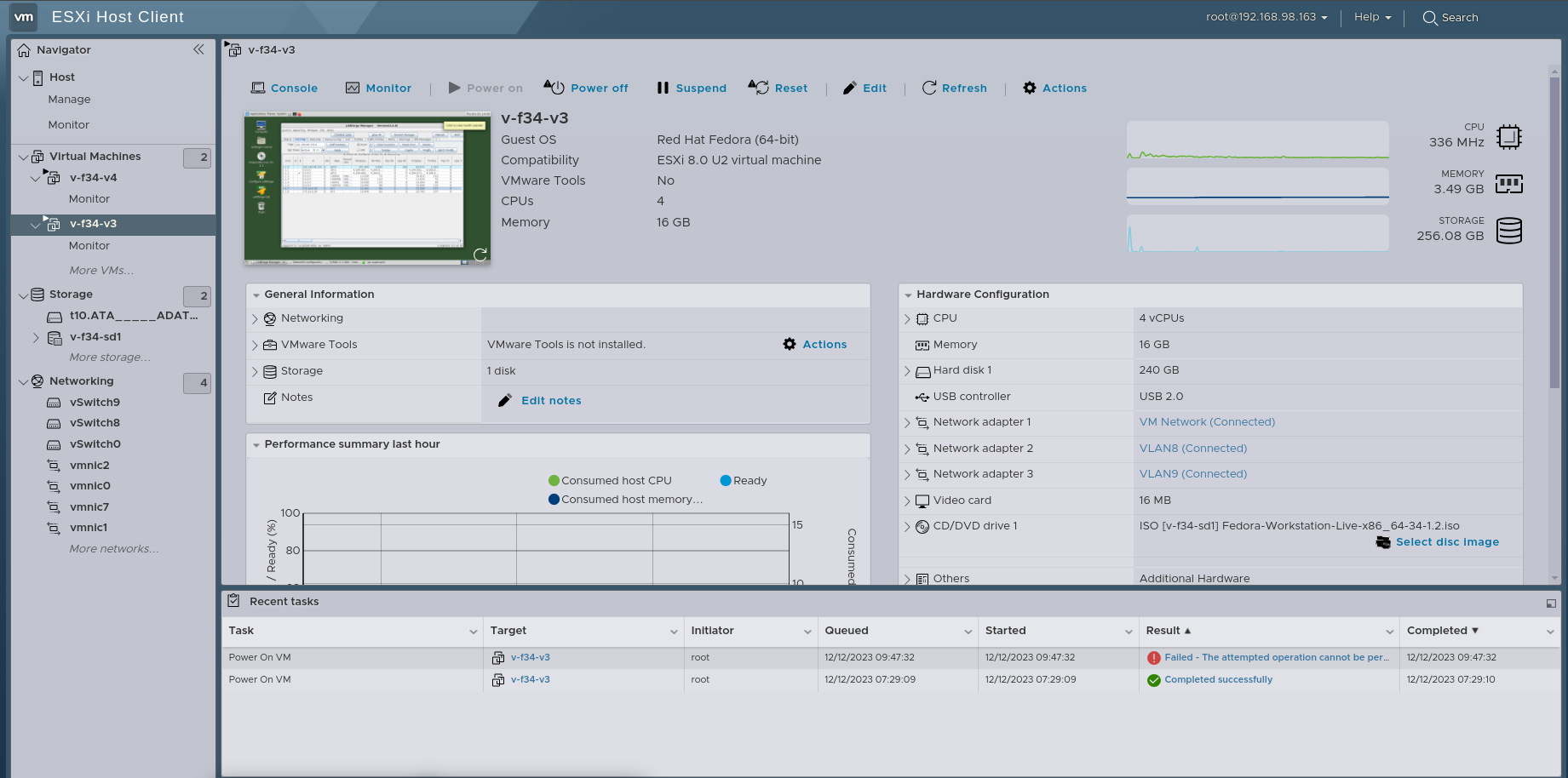Select Virtual Machines in Navigator
The width and height of the screenshot is (1568, 778).
(x=95, y=156)
